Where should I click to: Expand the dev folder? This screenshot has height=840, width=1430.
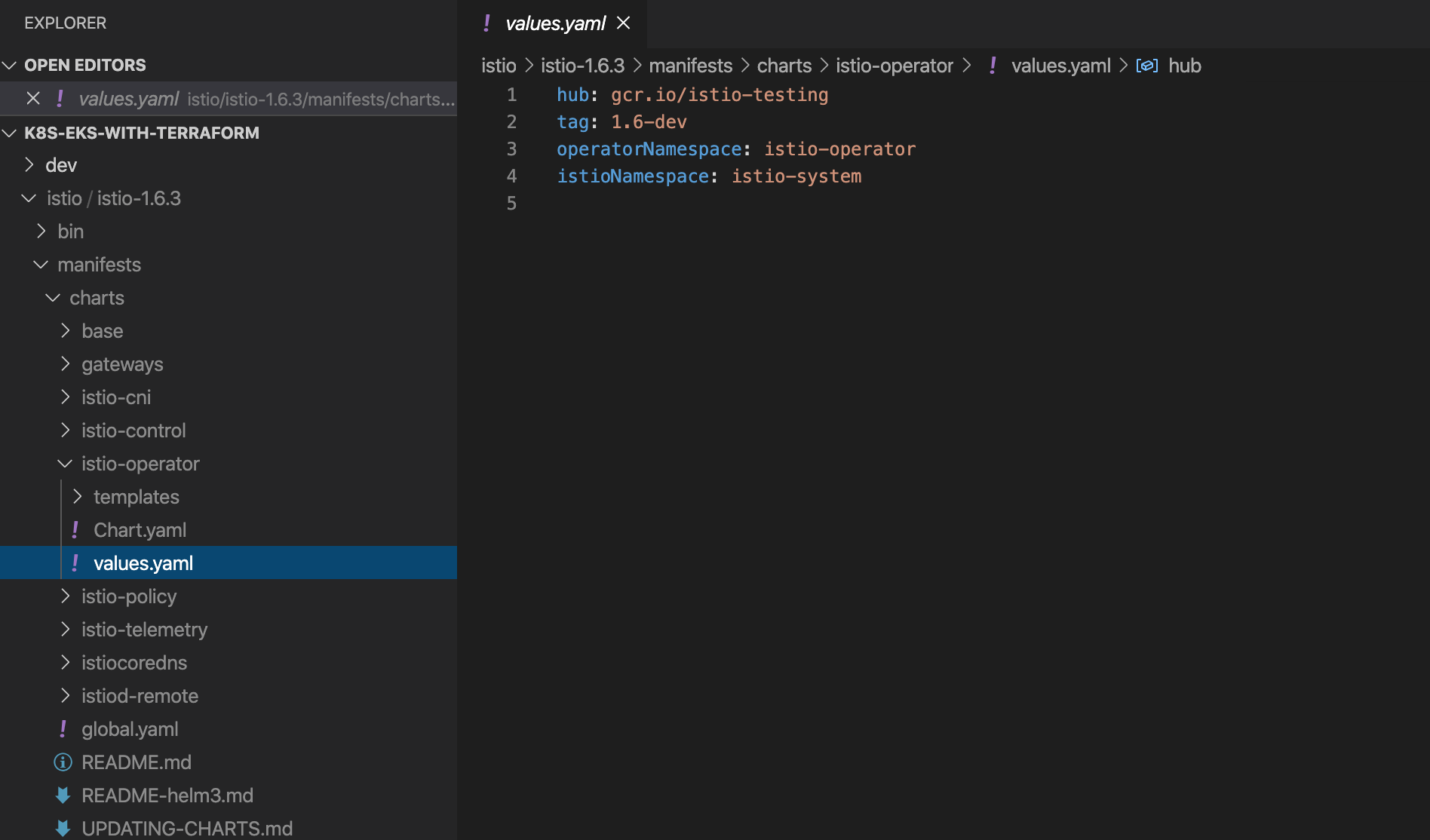click(30, 165)
